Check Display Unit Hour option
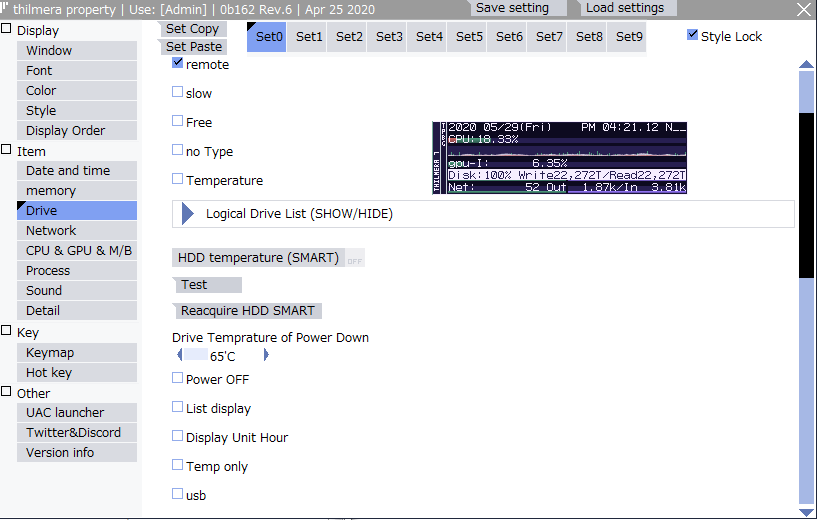The width and height of the screenshot is (817, 520). (x=178, y=436)
